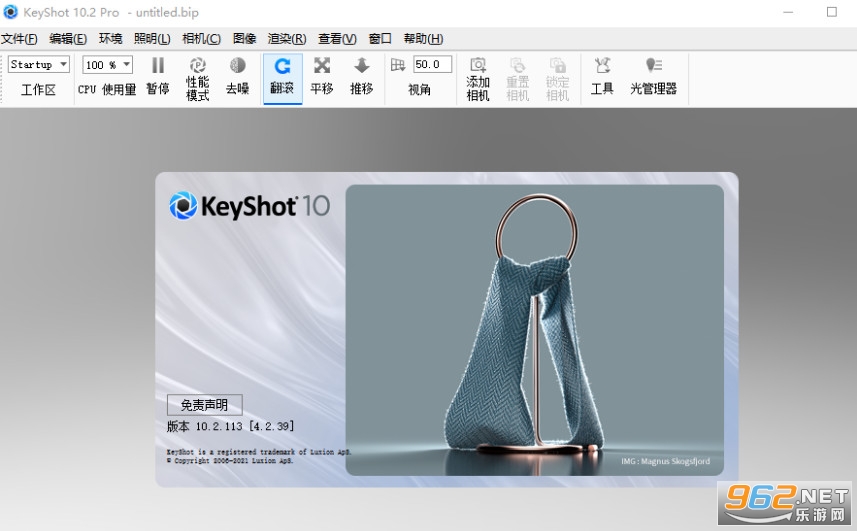Click the scarf render splash image
This screenshot has width=857, height=531.
[x=535, y=329]
